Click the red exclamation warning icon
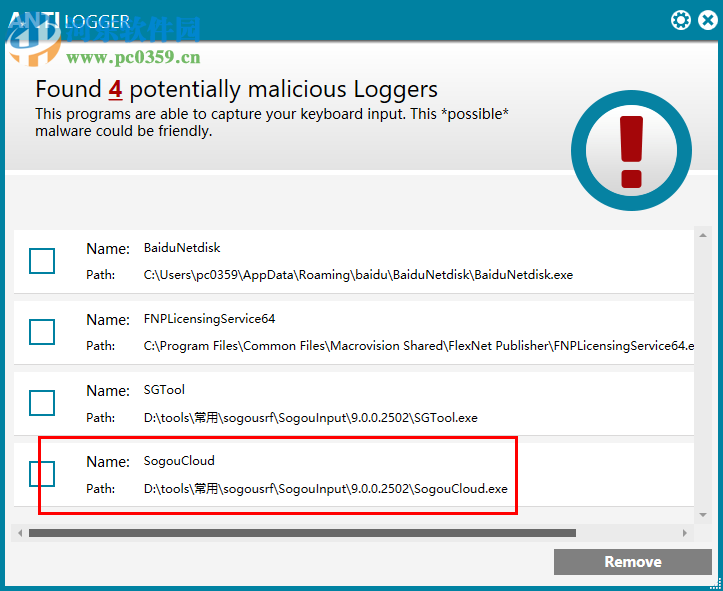Image resolution: width=723 pixels, height=591 pixels. pos(631,151)
